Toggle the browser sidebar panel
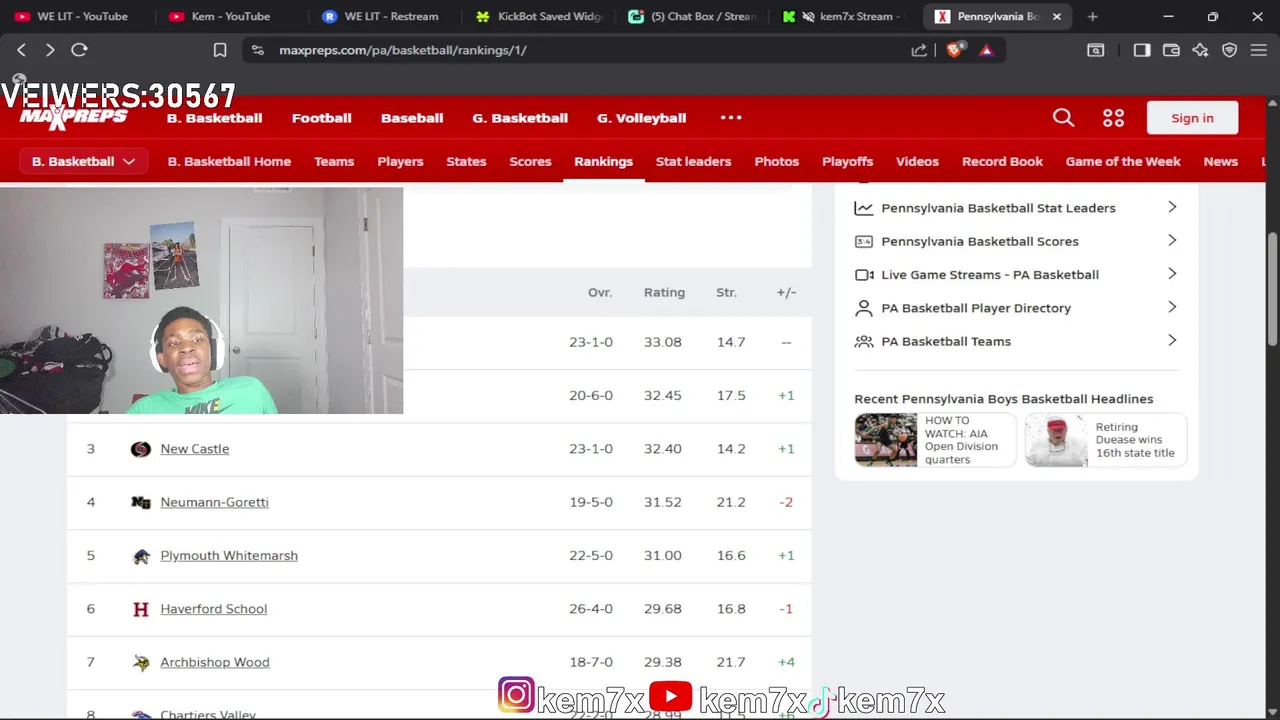Image resolution: width=1280 pixels, height=720 pixels. click(1142, 50)
